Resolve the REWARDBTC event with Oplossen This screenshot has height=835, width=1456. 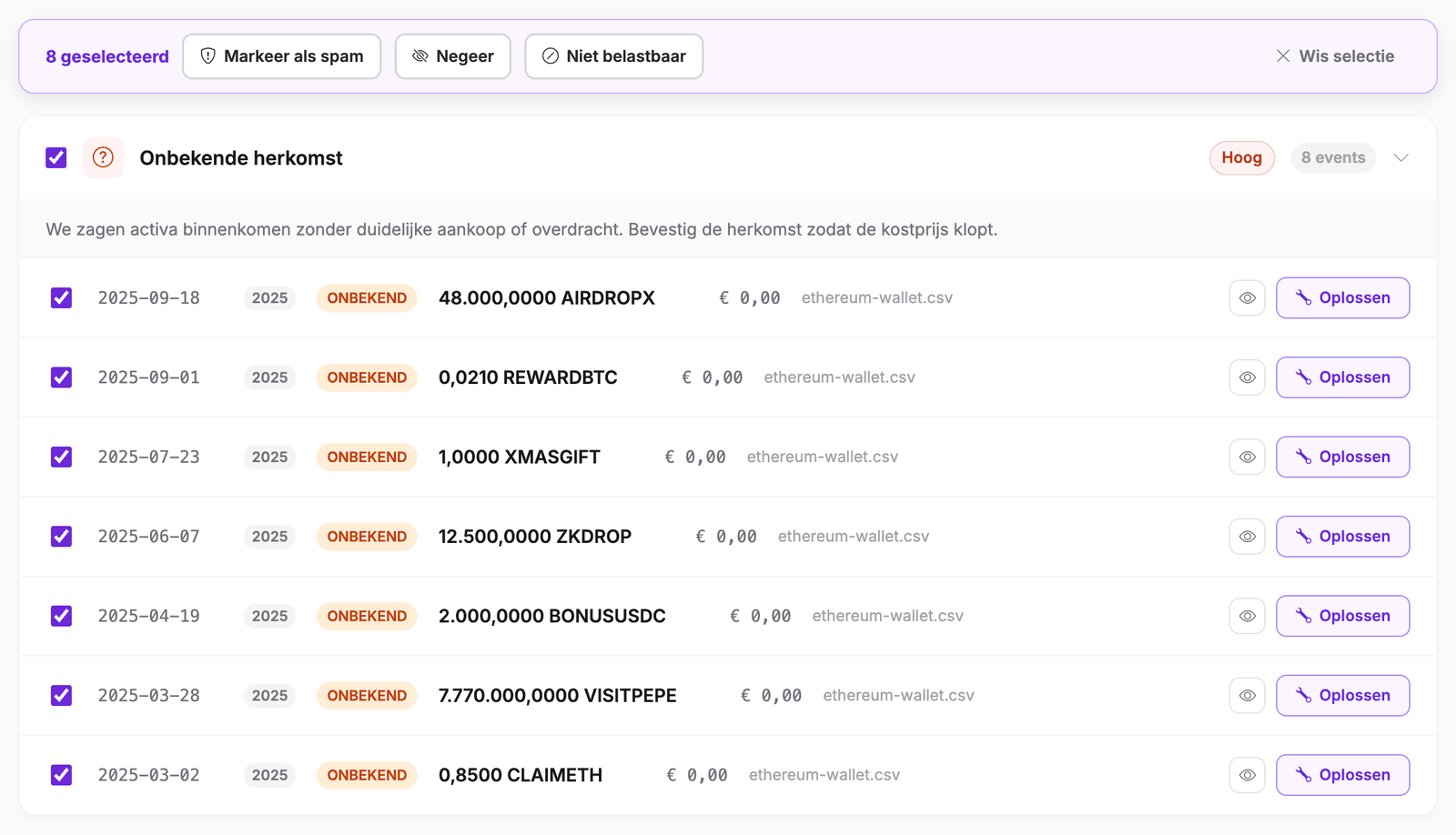[1343, 377]
